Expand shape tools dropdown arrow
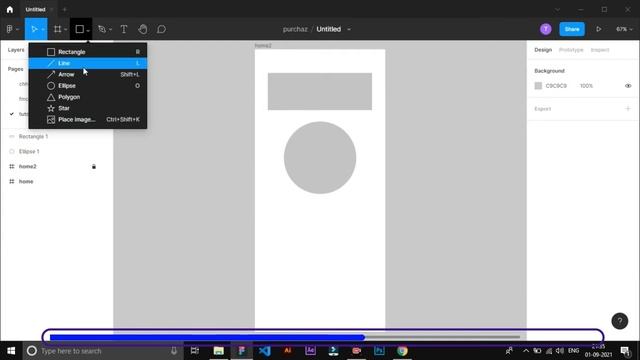640x360 pixels. tap(88, 30)
